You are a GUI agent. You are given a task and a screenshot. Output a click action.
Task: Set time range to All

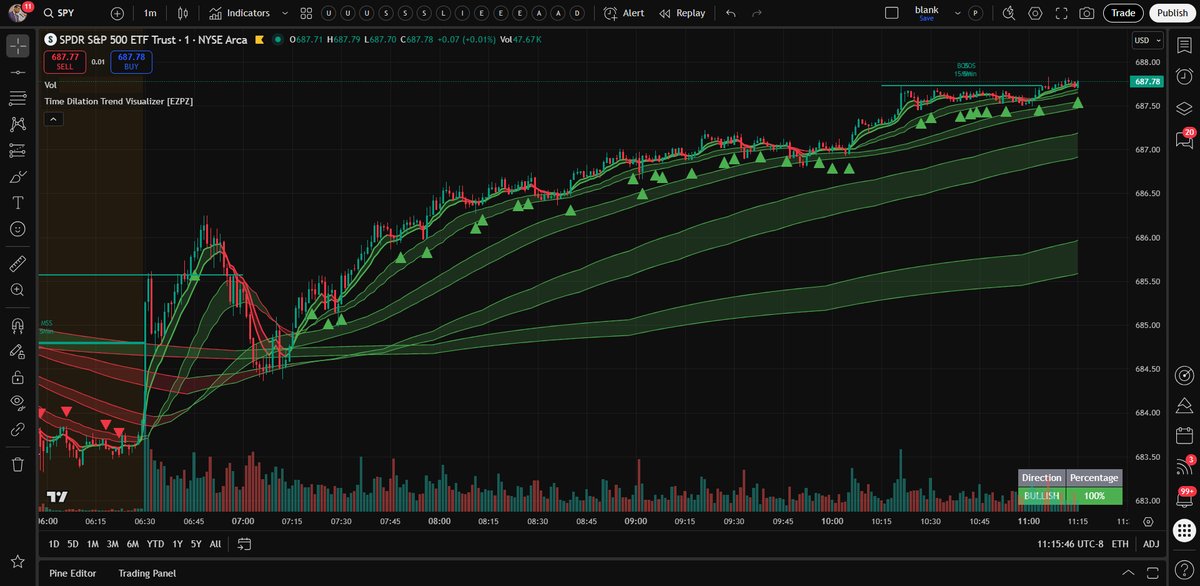coord(216,544)
